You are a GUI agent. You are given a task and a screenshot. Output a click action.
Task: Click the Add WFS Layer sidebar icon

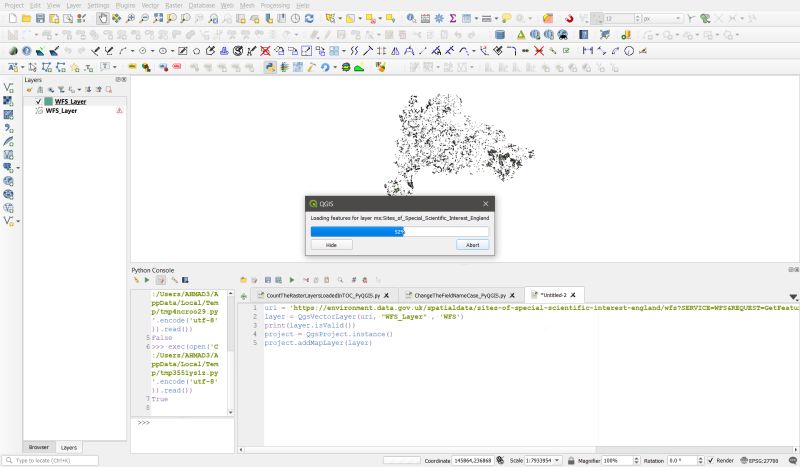click(8, 208)
